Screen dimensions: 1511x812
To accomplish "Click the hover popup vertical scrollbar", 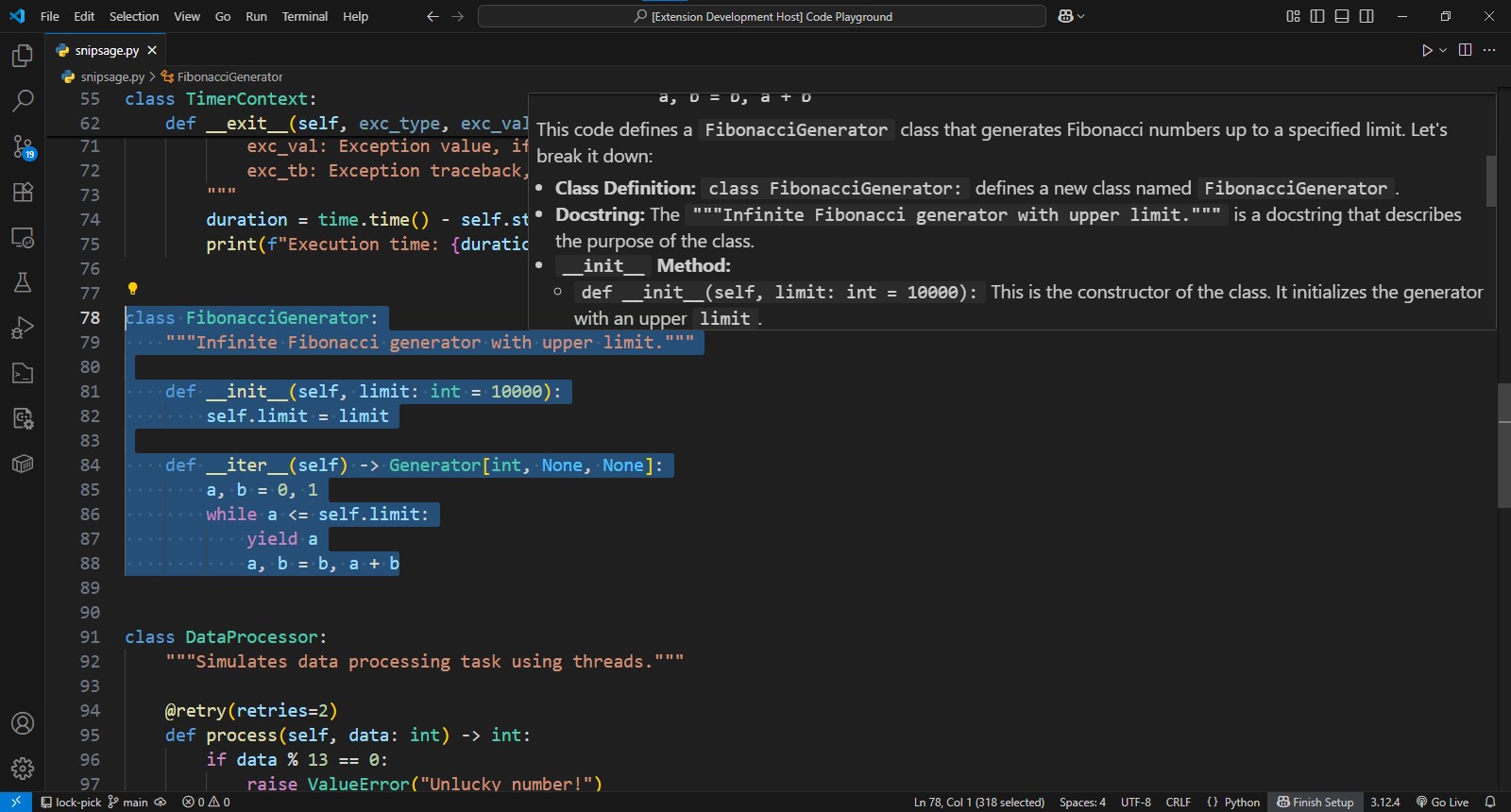I will 1490,181.
